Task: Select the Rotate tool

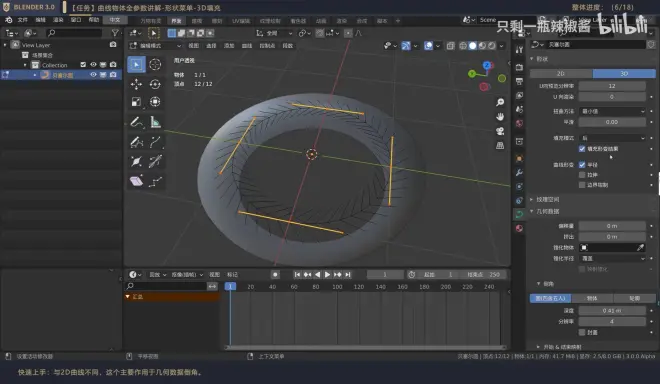Action: coord(155,84)
